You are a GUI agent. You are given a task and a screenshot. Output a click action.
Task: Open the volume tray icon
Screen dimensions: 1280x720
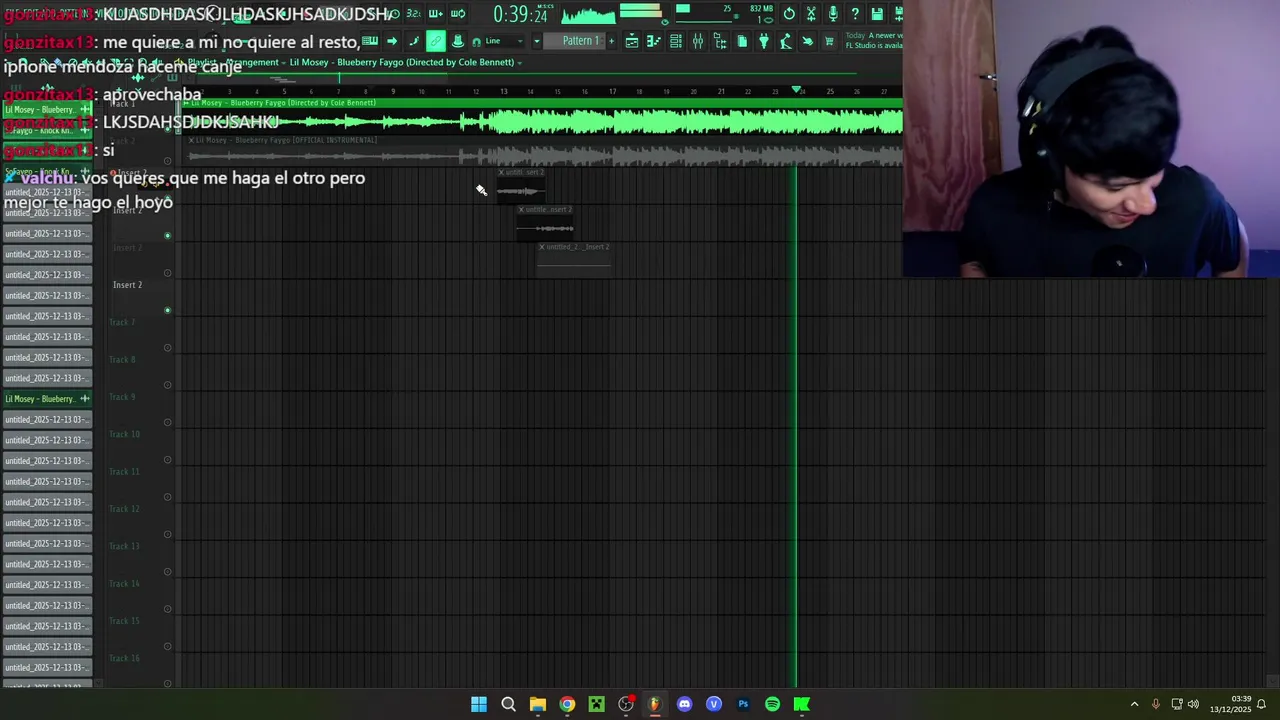point(1193,704)
